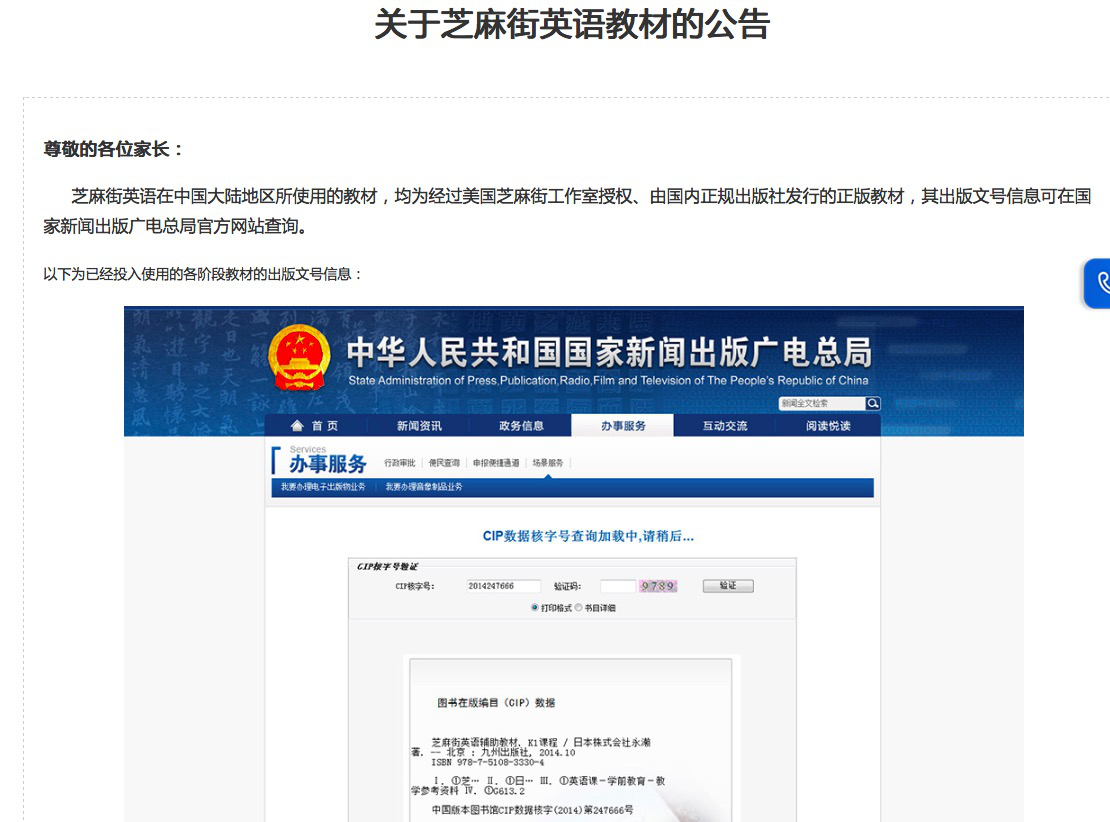The height and width of the screenshot is (822, 1110).
Task: Open the 阅读悦读 navigation tab
Action: (x=828, y=426)
